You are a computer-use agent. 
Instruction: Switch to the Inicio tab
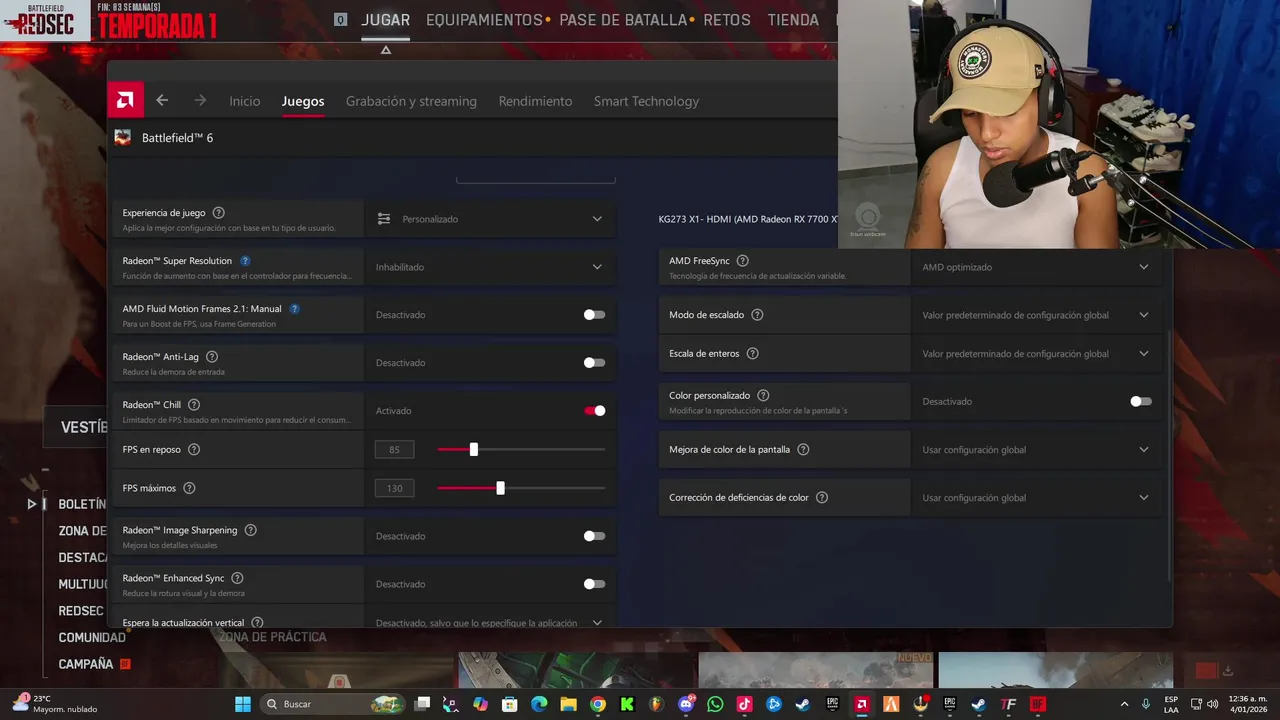pos(244,101)
